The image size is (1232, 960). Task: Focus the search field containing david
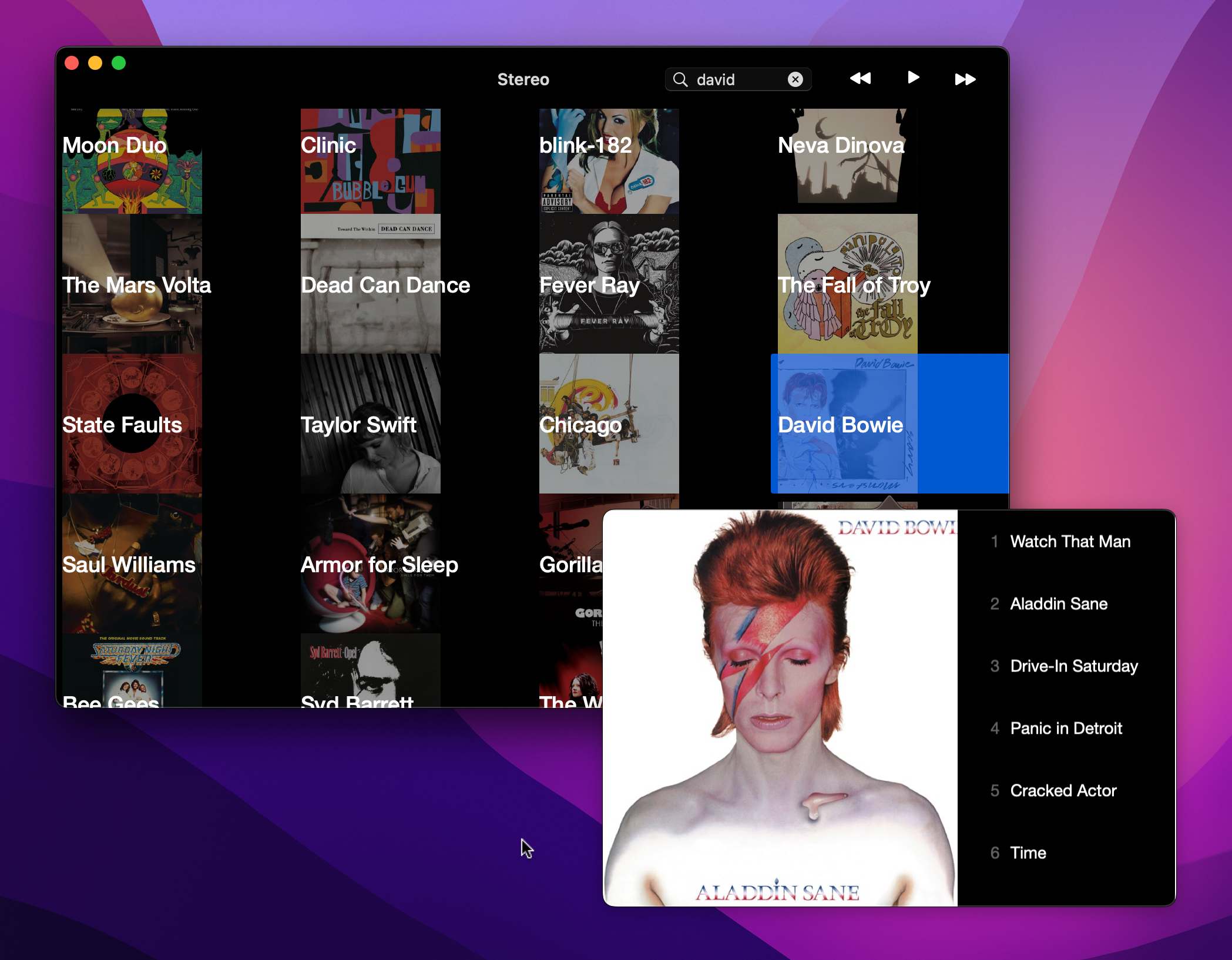738,79
